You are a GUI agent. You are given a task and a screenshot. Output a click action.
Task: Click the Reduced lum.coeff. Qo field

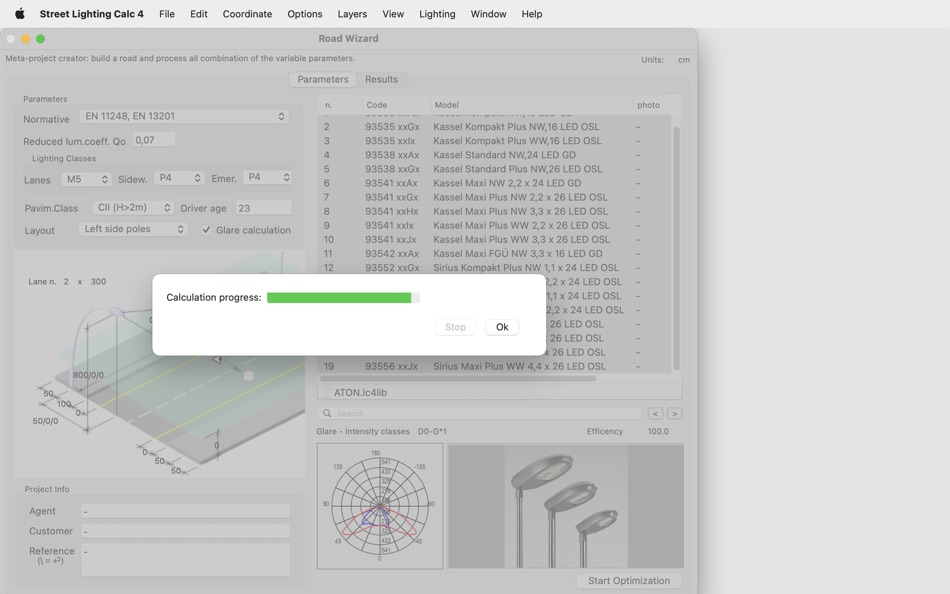(x=154, y=140)
